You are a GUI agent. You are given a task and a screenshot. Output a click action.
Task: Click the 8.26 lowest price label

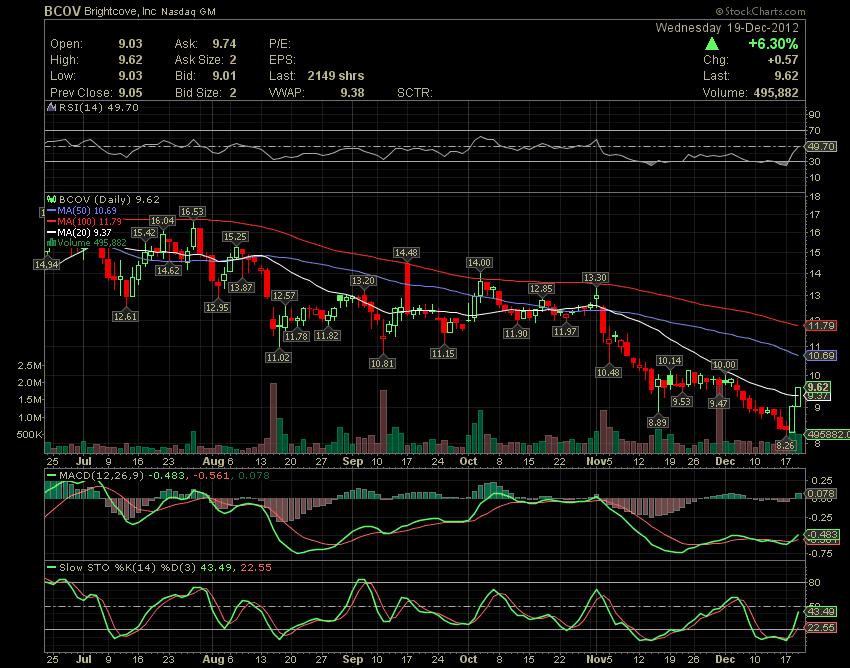785,445
